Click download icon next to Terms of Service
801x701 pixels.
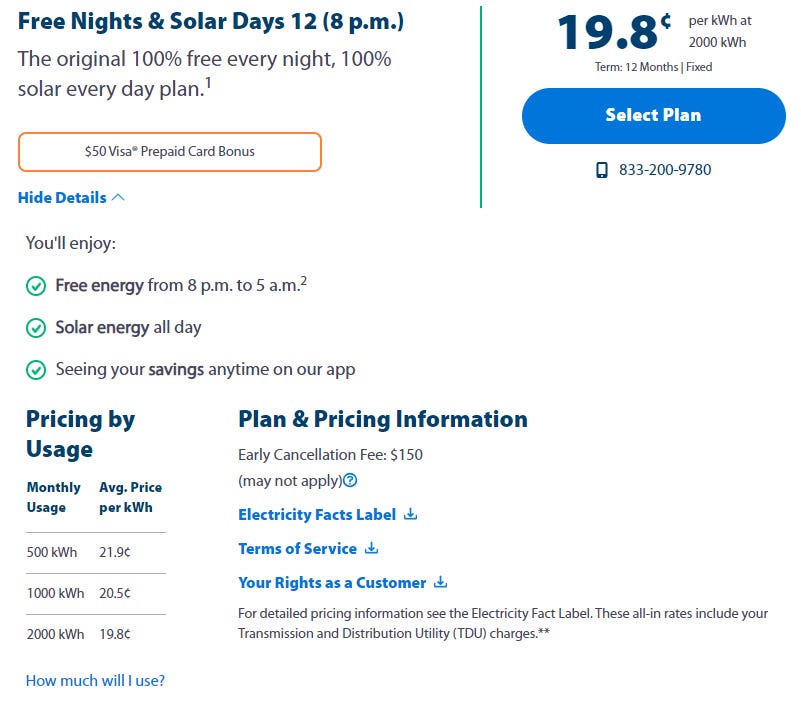coord(371,549)
